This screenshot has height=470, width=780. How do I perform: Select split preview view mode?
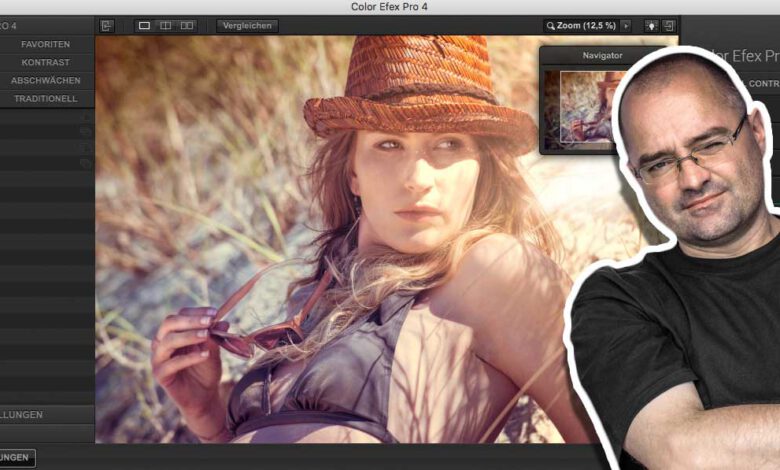[166, 26]
